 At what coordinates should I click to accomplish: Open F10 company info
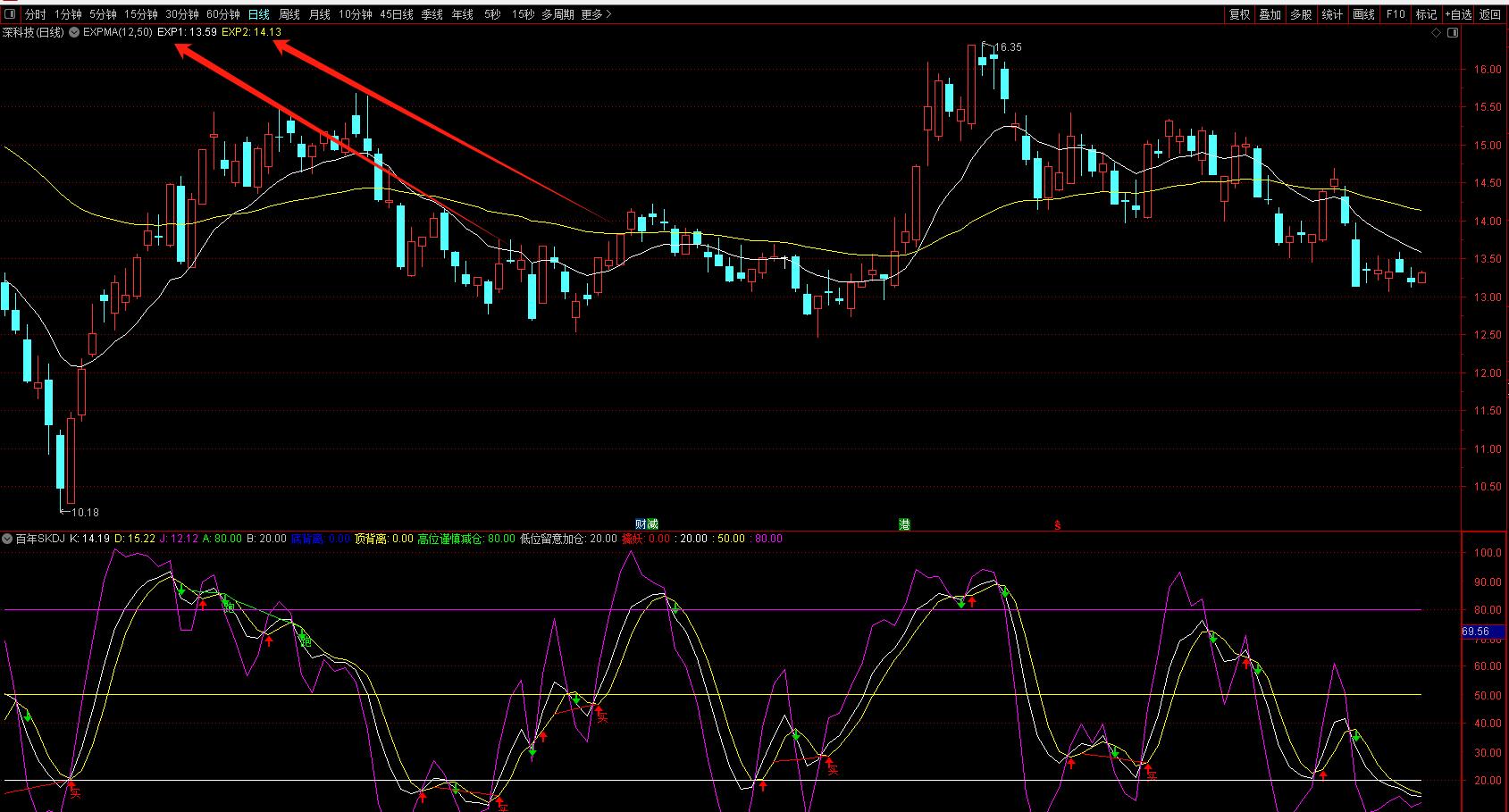[1396, 14]
